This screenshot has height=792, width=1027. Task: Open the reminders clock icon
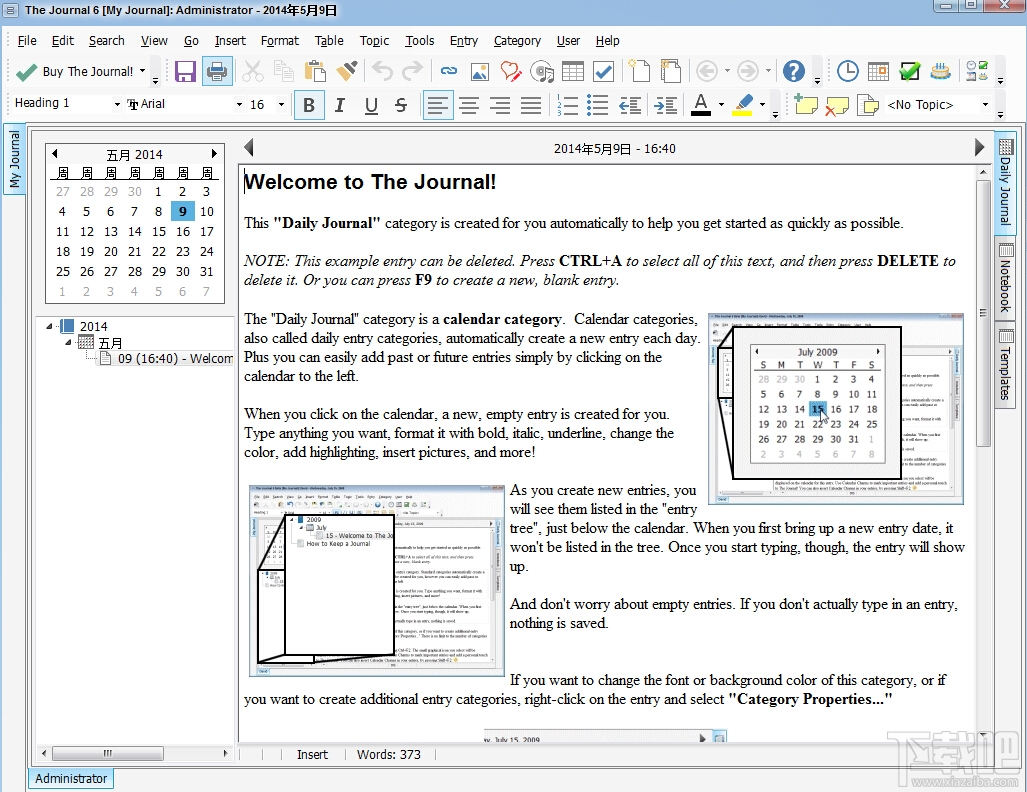(848, 71)
